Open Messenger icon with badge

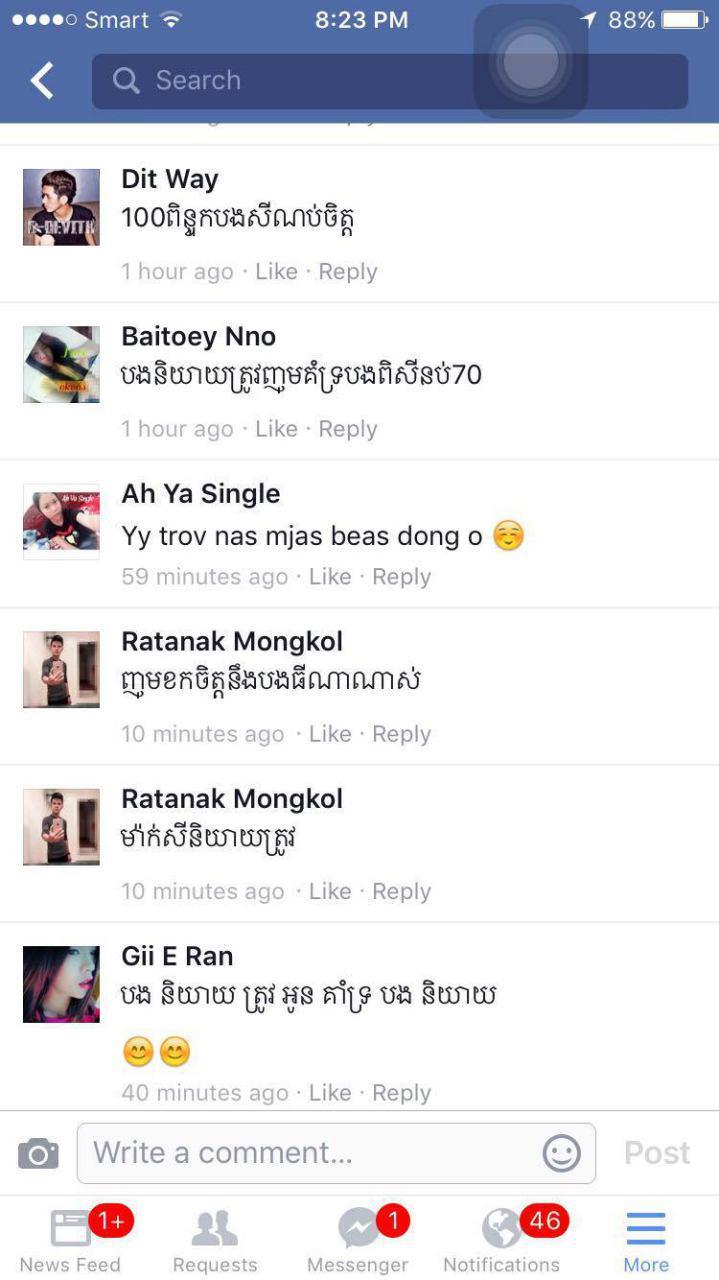[358, 1239]
